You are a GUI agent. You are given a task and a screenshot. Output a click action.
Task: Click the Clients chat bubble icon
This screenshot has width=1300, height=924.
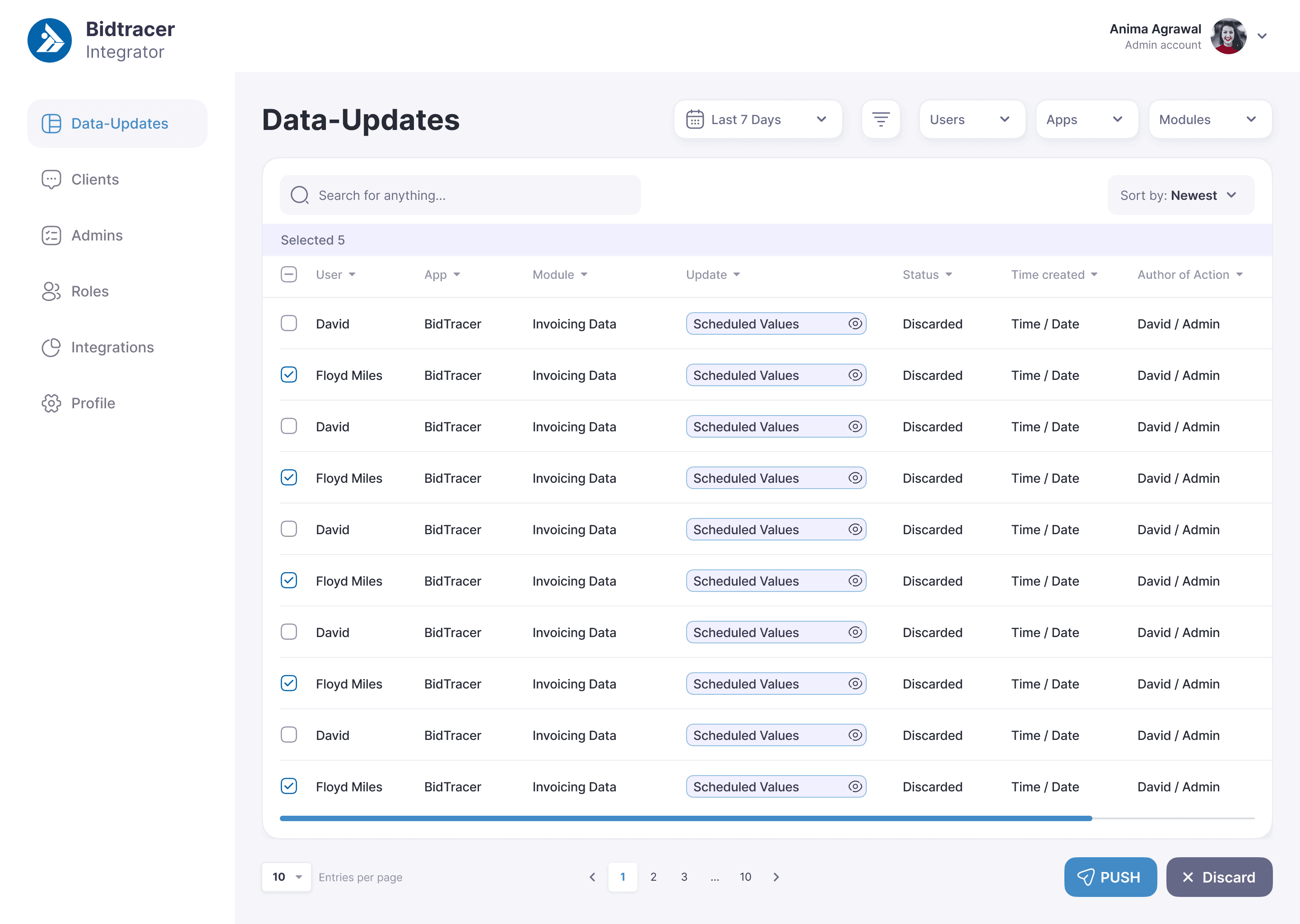click(x=51, y=180)
